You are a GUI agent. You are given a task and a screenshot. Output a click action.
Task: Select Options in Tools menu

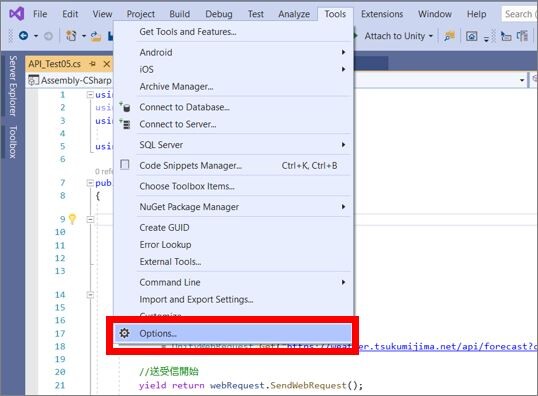(233, 333)
